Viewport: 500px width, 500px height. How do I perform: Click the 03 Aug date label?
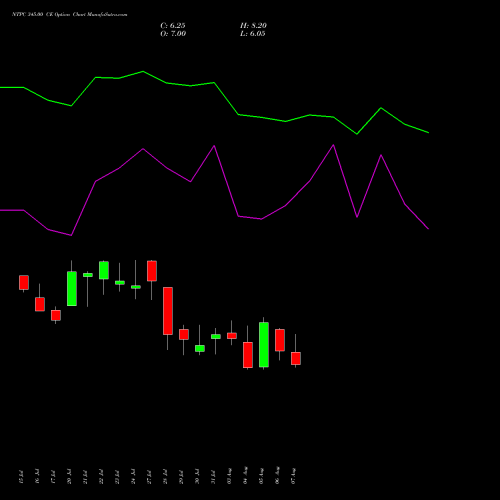click(x=230, y=476)
